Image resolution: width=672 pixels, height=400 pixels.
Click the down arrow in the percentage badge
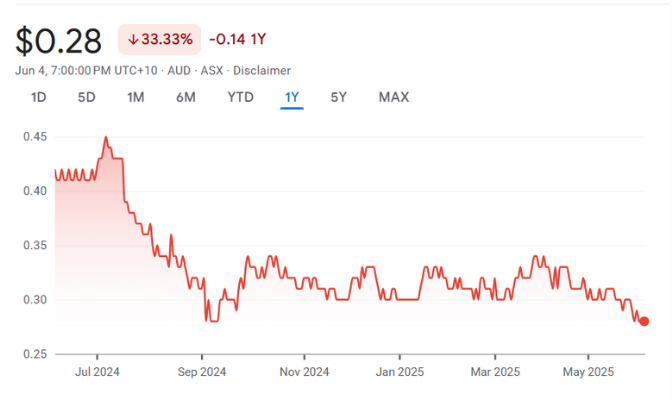click(x=133, y=40)
